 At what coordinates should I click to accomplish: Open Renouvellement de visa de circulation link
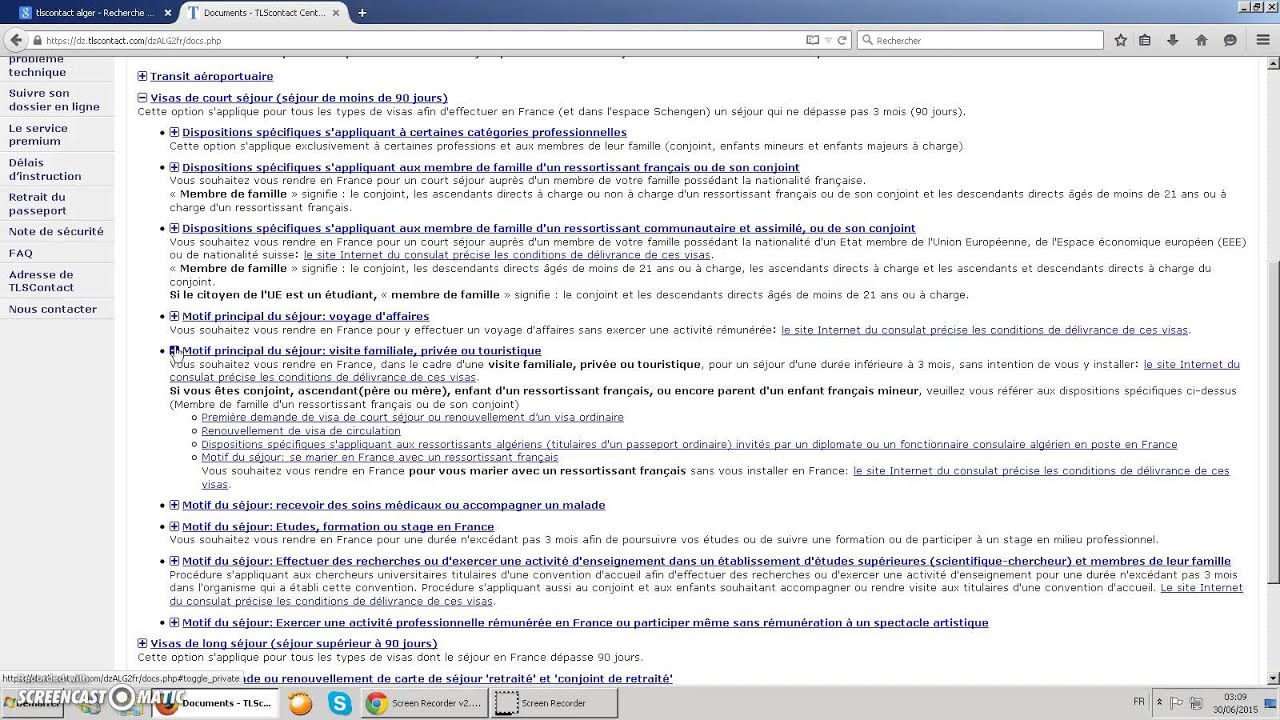point(301,431)
